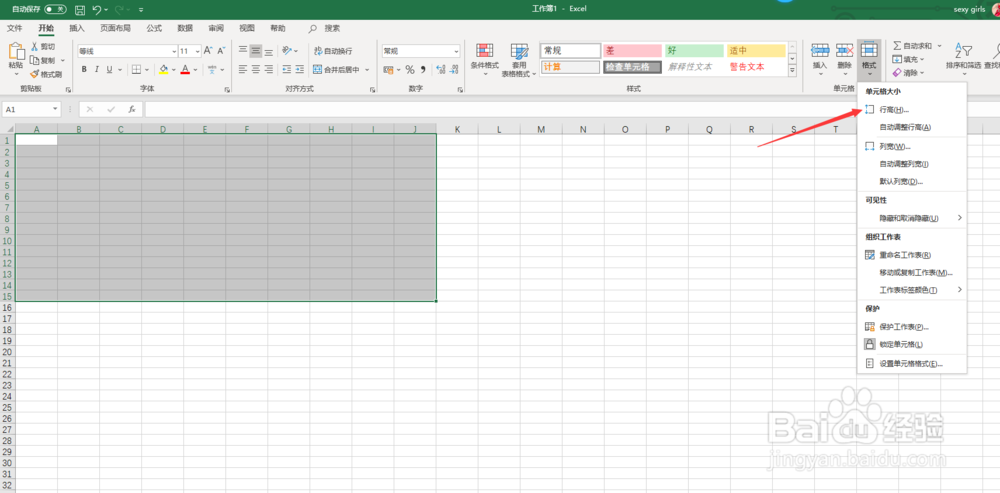Image resolution: width=1000 pixels, height=493 pixels.
Task: Click the Insert Function fx icon
Action: click(x=132, y=109)
